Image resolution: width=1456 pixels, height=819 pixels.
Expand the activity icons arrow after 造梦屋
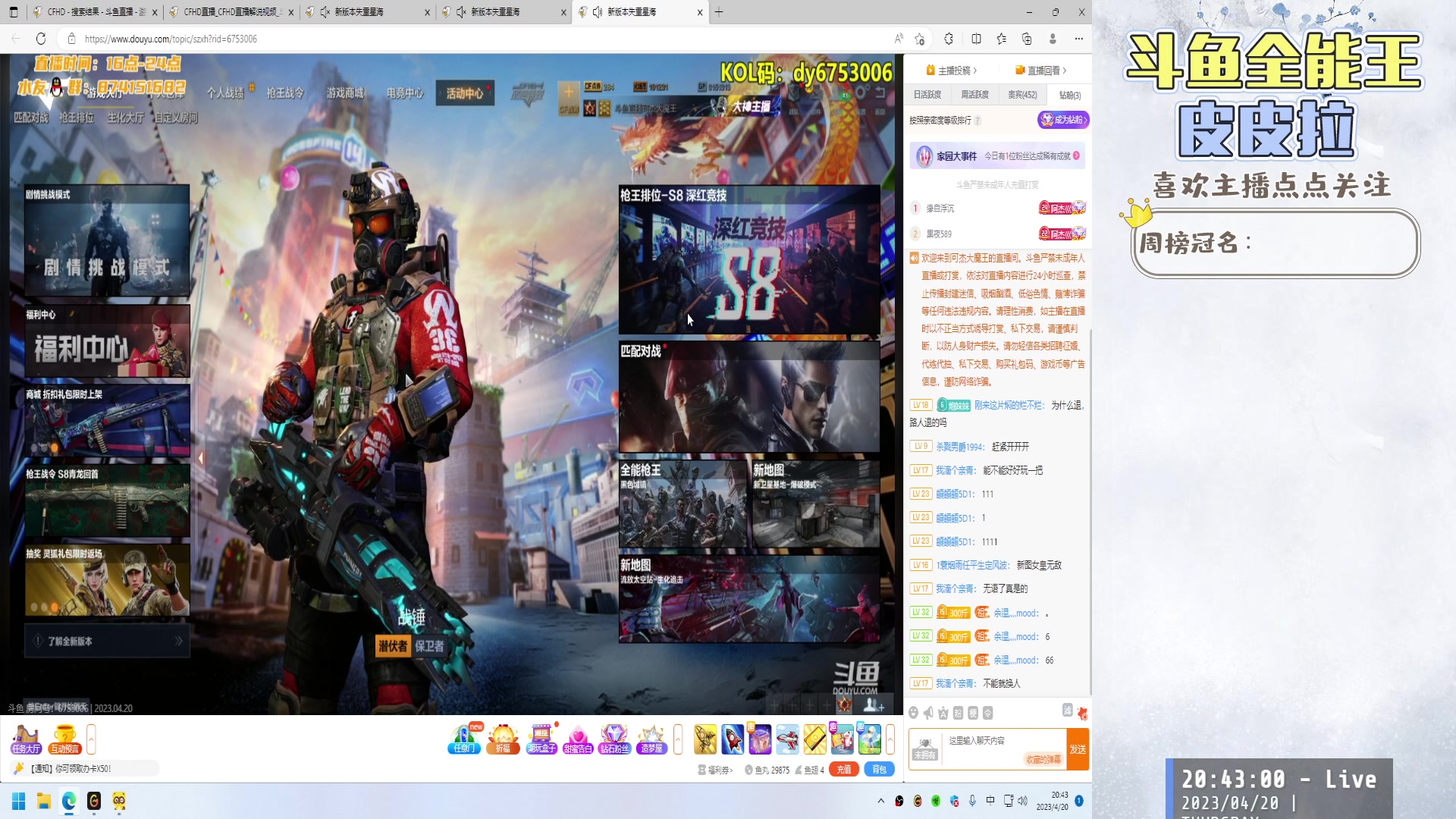click(x=678, y=739)
